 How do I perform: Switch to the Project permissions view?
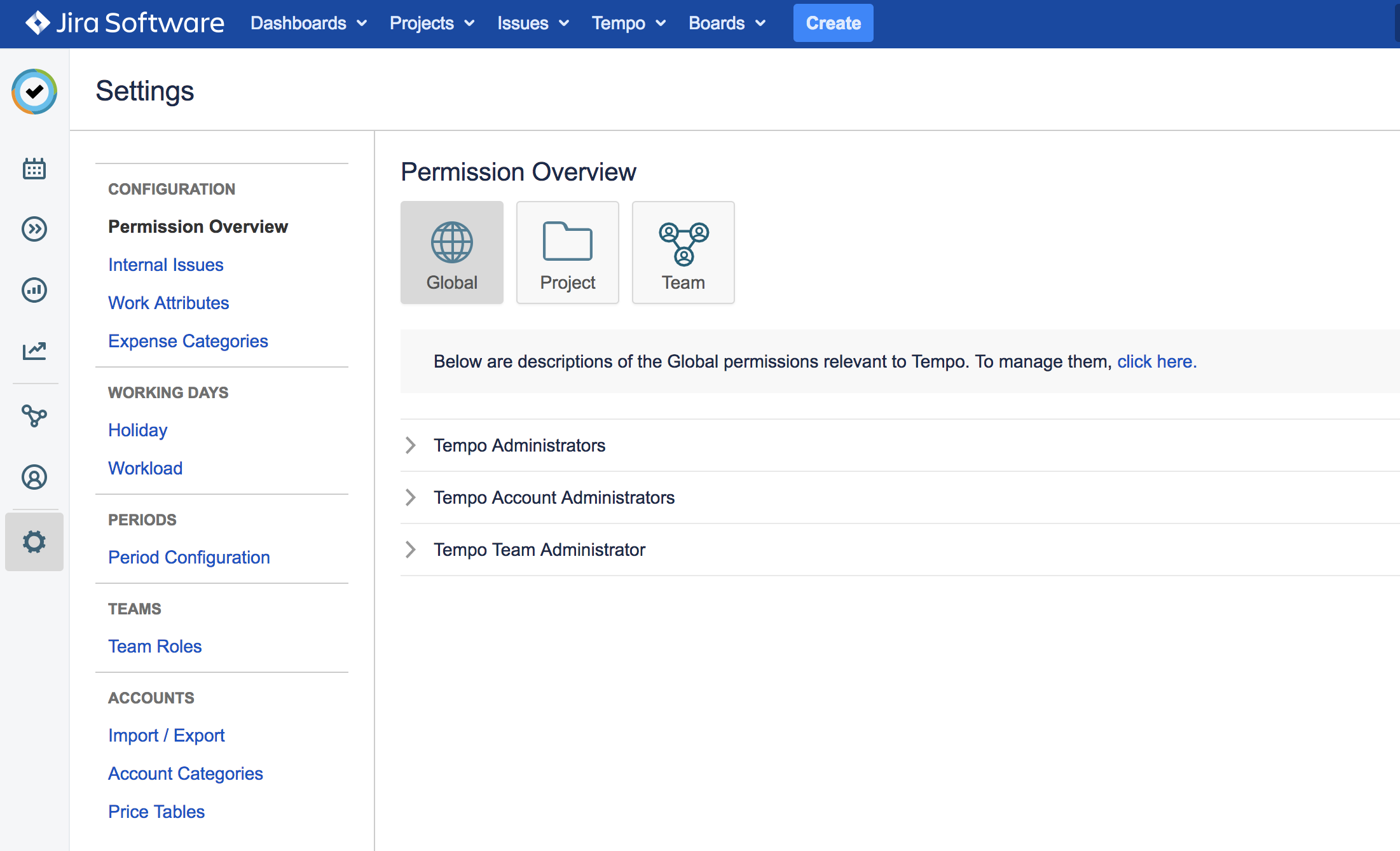tap(567, 252)
